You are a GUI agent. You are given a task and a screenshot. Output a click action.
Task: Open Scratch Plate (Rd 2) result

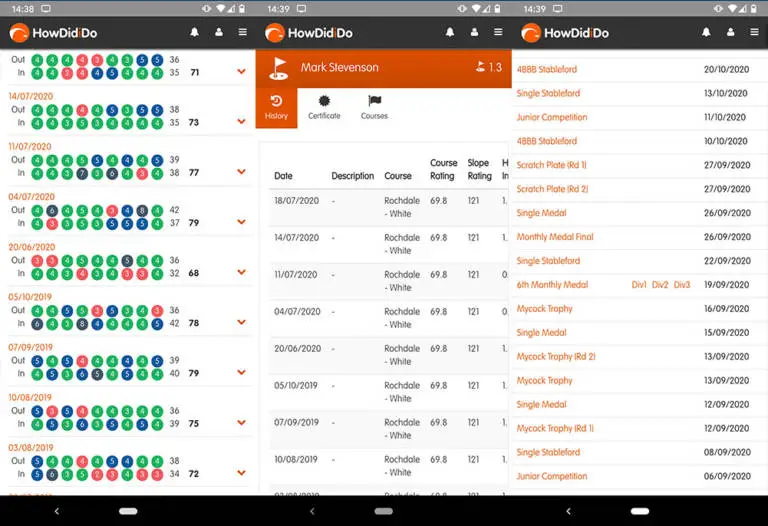point(552,189)
